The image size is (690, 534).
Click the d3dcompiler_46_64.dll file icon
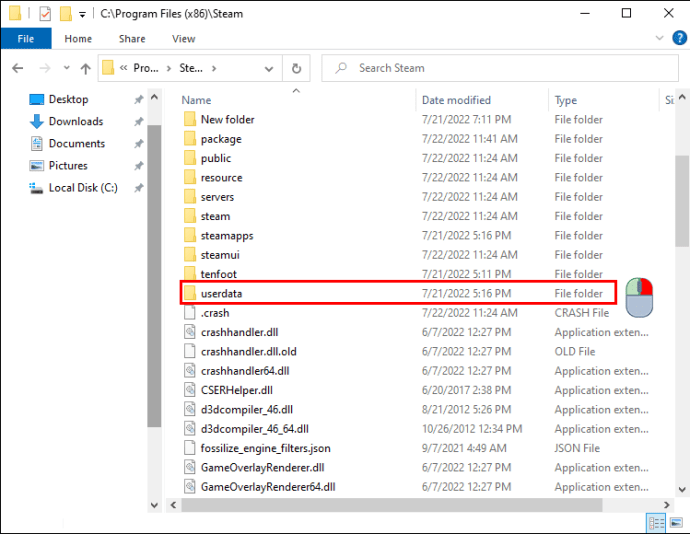(190, 428)
